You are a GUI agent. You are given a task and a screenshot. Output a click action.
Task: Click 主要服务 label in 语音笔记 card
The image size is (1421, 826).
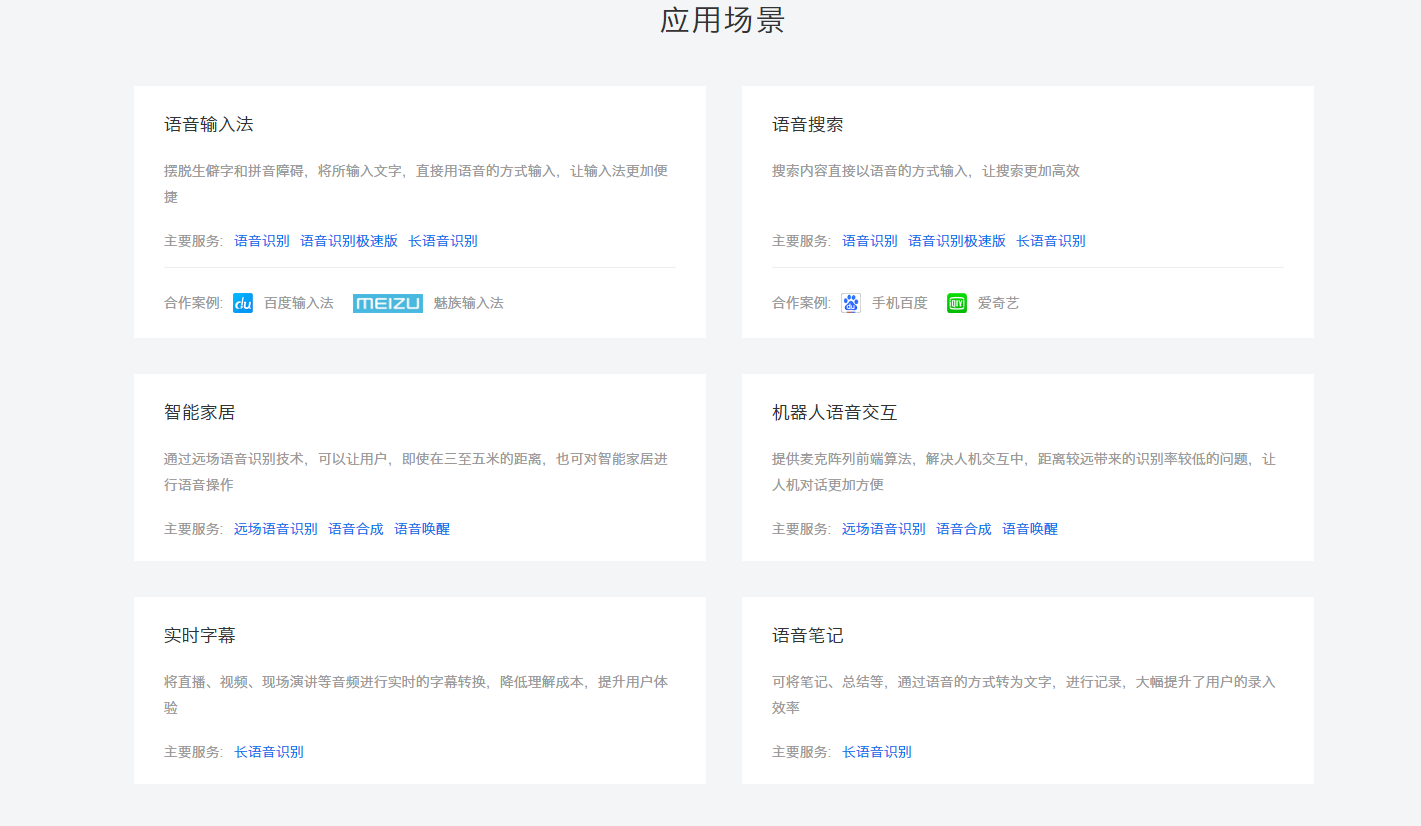coord(801,752)
